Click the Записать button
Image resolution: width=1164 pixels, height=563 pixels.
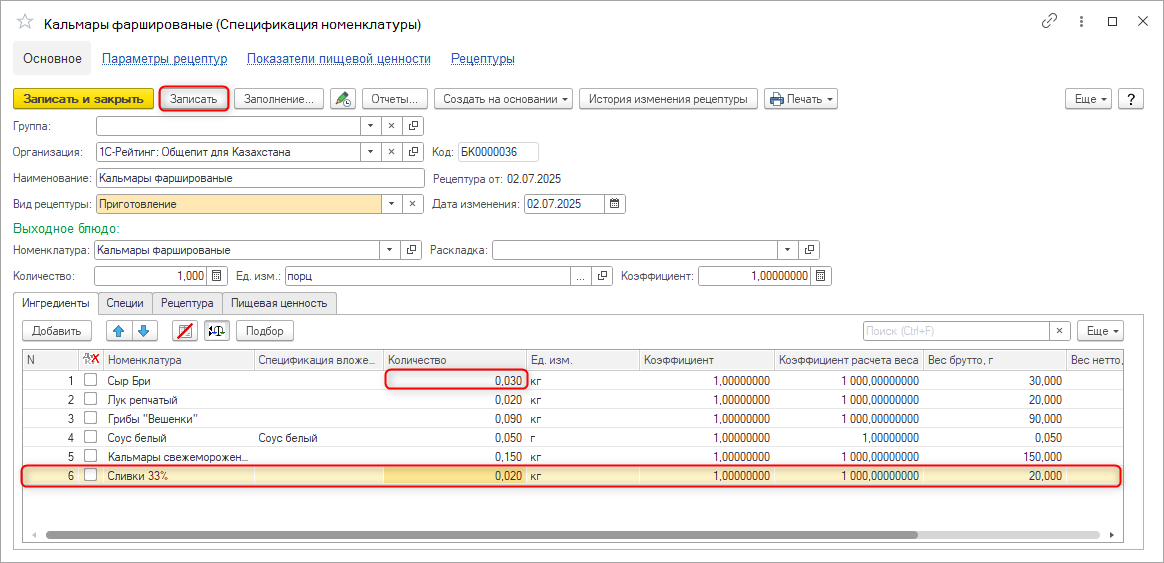point(193,99)
